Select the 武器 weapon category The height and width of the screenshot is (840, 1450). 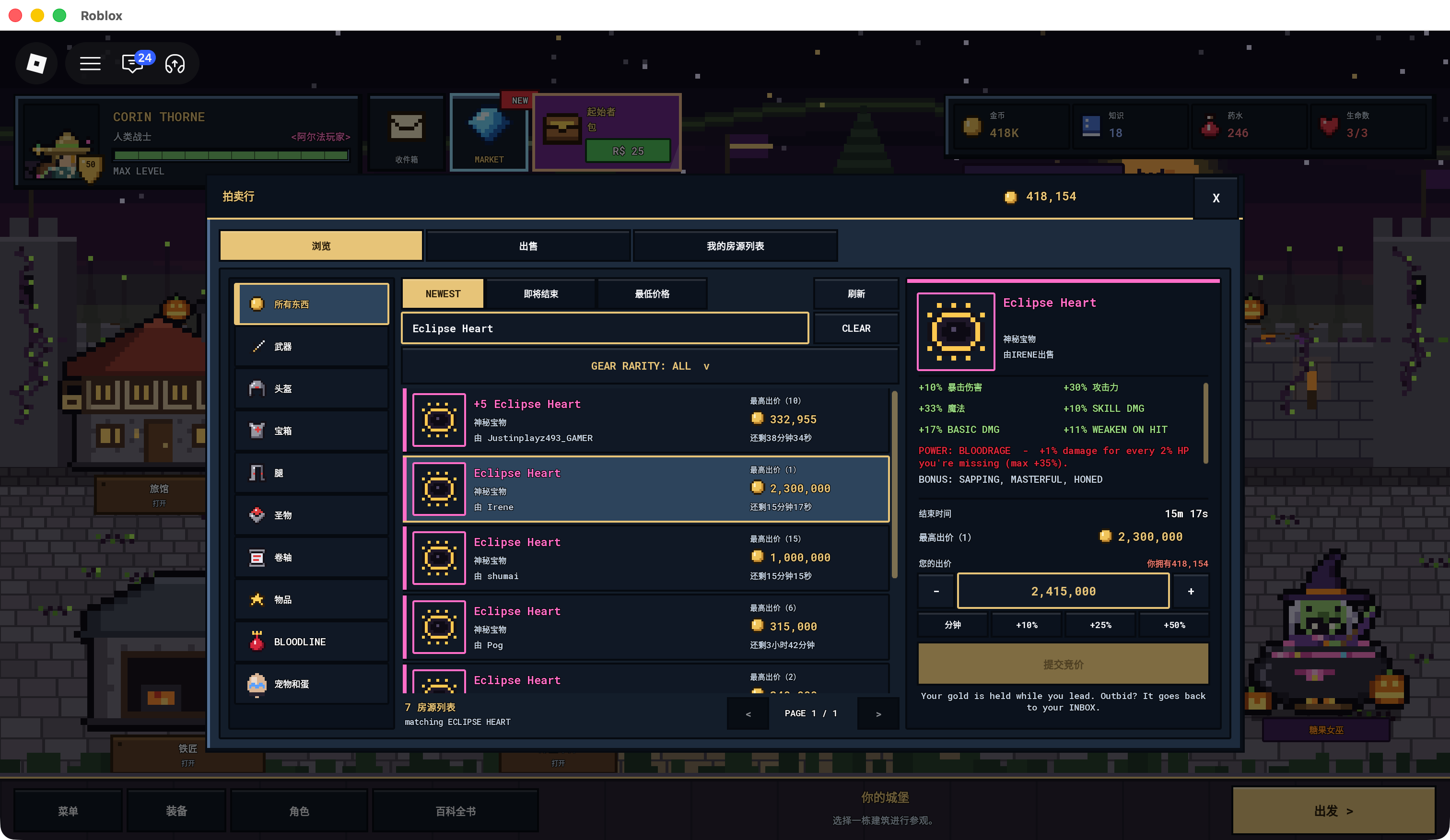311,346
